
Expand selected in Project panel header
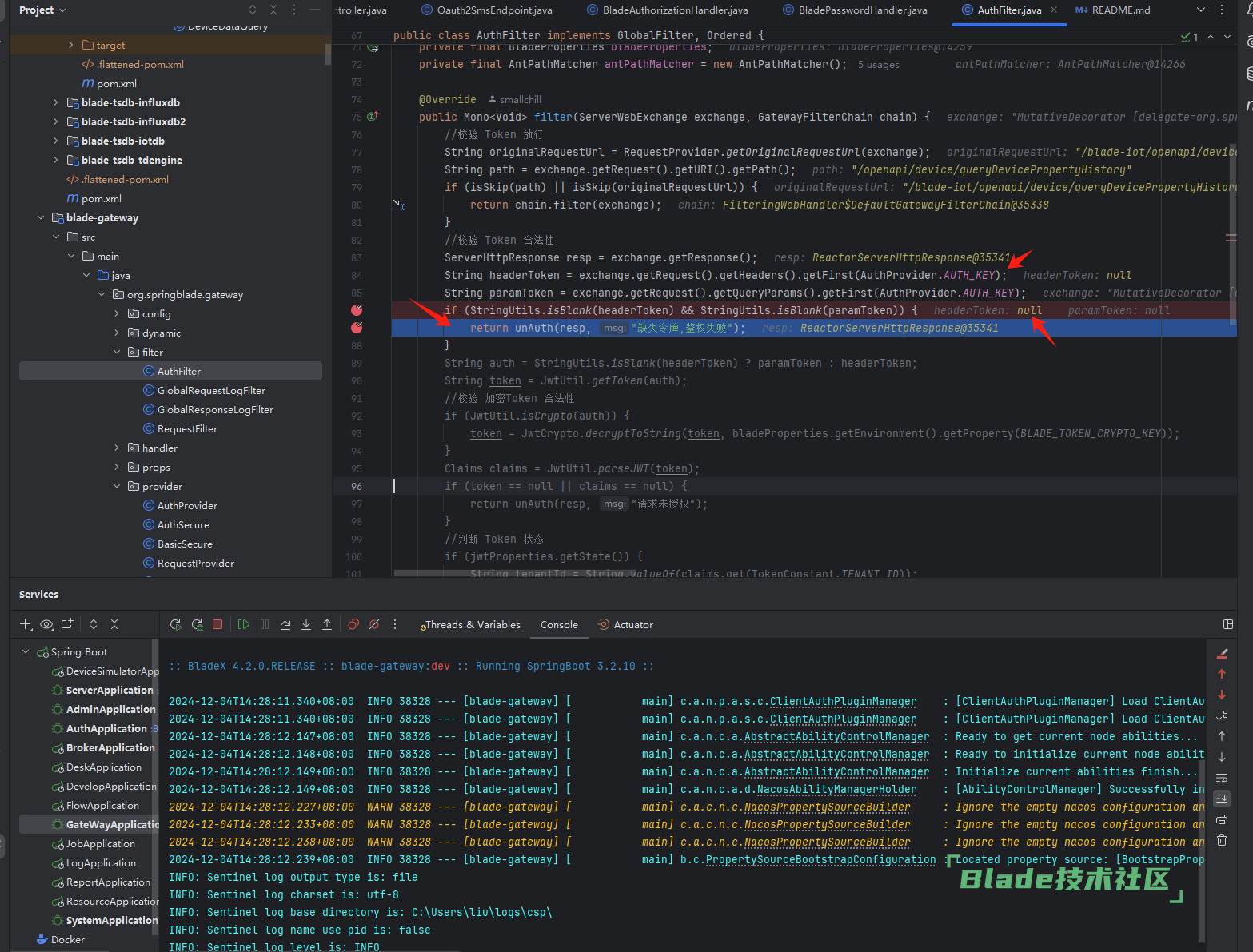(253, 10)
